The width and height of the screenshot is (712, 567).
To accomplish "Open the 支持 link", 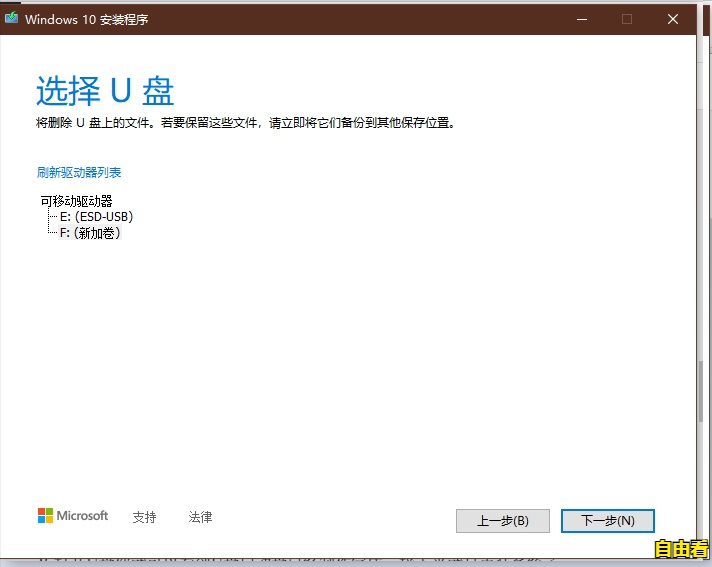I will [144, 517].
